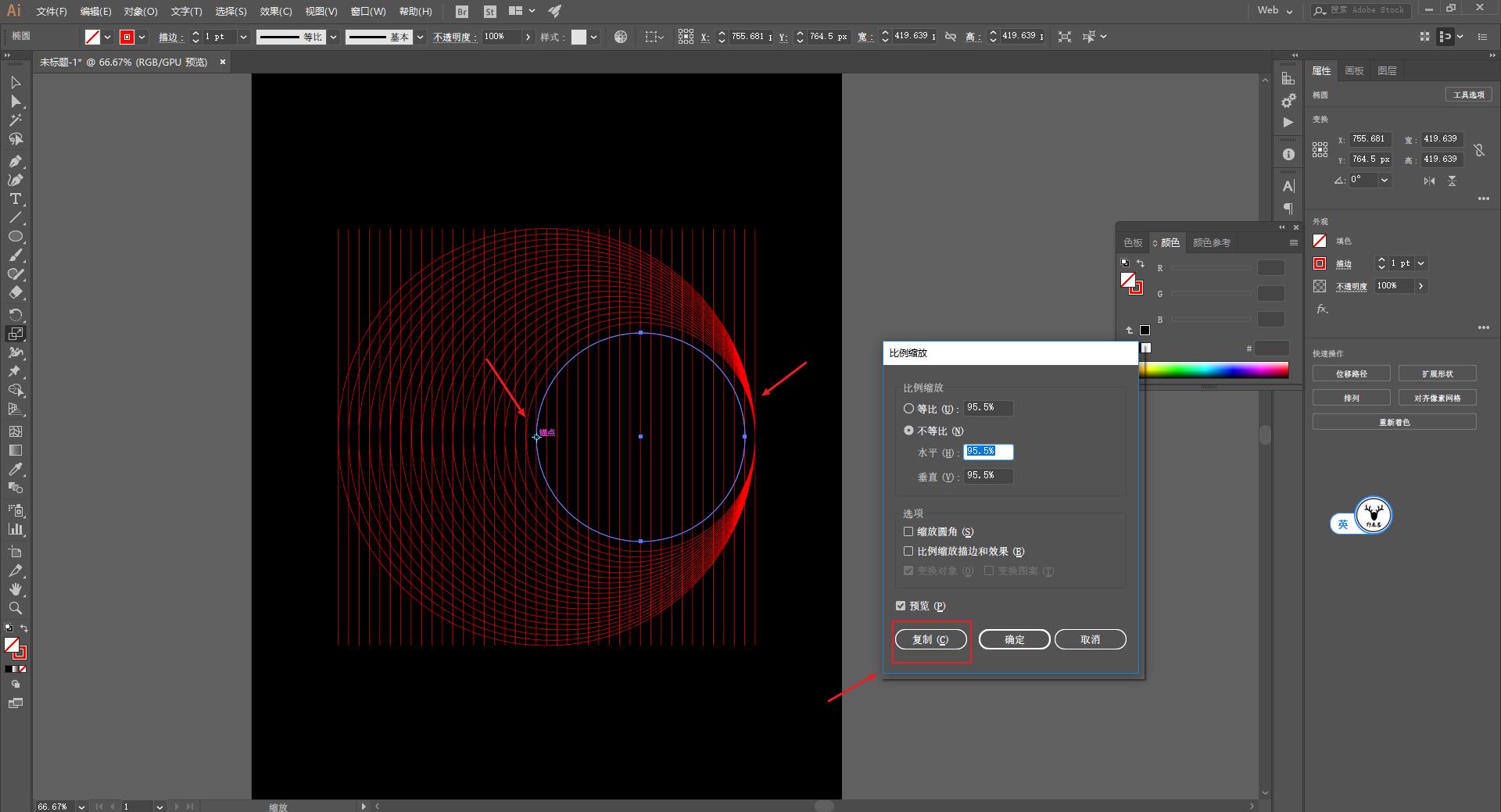Select the Pen tool in the toolbar
Image resolution: width=1501 pixels, height=812 pixels.
[15, 161]
